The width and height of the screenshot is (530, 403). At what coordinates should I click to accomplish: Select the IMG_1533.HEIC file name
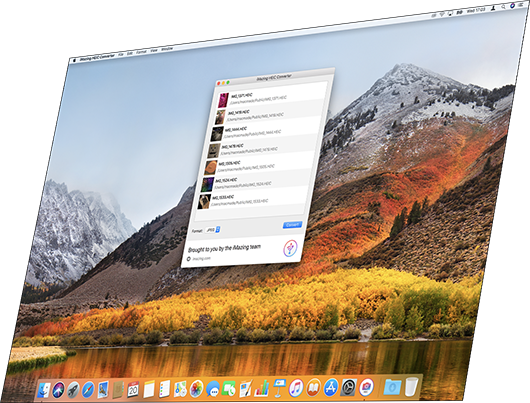223,197
